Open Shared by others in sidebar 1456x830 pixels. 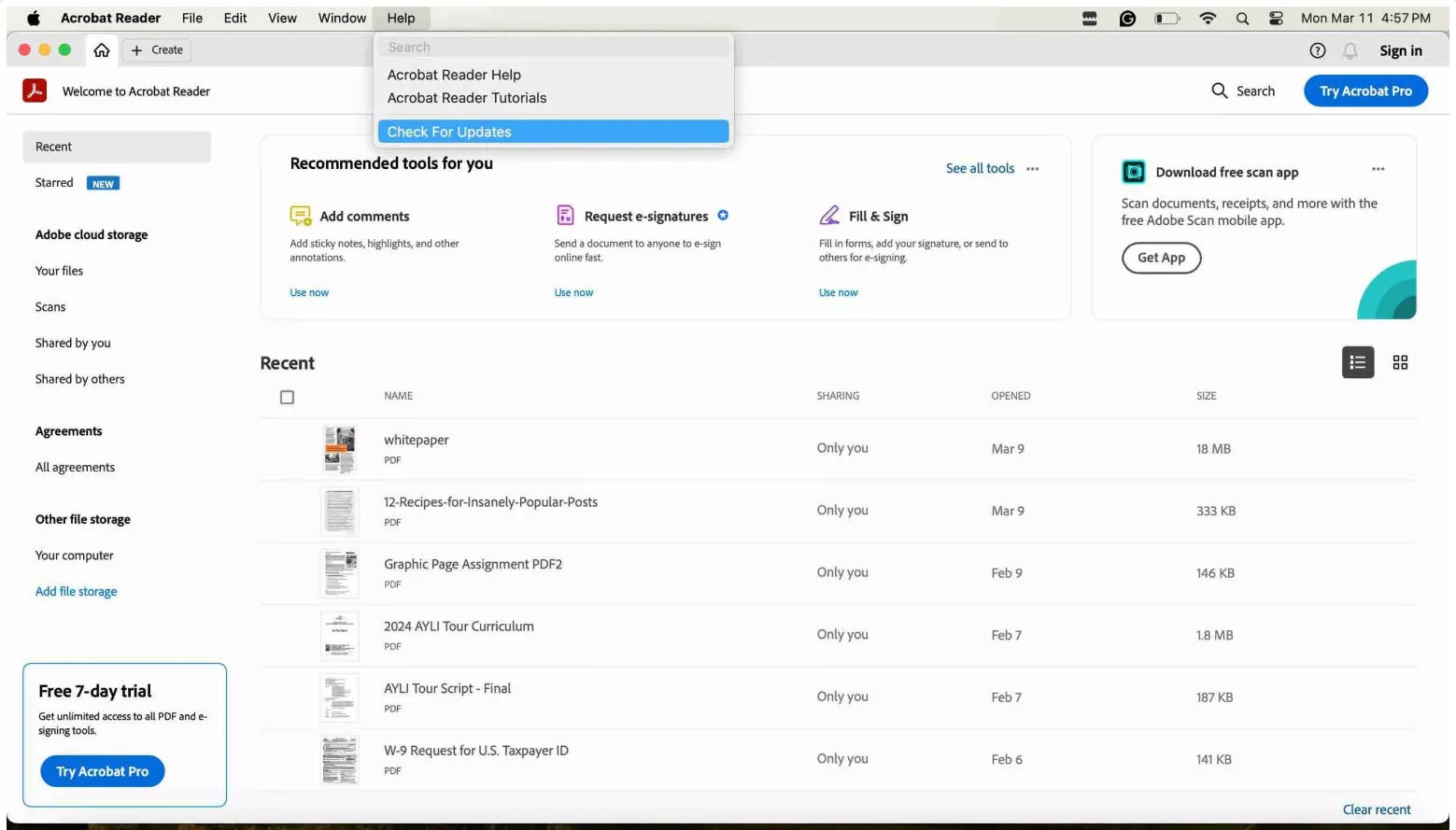coord(80,379)
